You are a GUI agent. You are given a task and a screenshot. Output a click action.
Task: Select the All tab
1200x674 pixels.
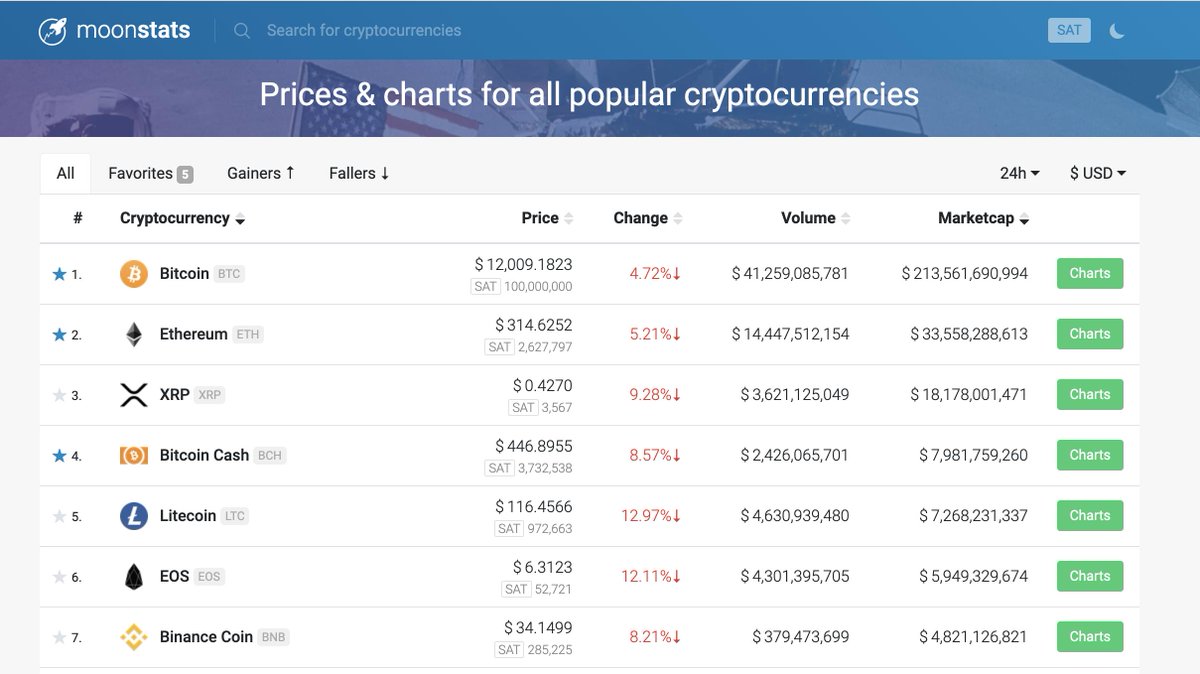[65, 173]
